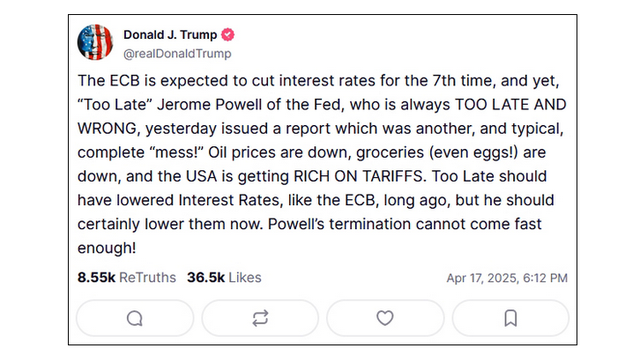Click the pink verified checkmark badge
The image size is (640, 363).
pyautogui.click(x=228, y=35)
